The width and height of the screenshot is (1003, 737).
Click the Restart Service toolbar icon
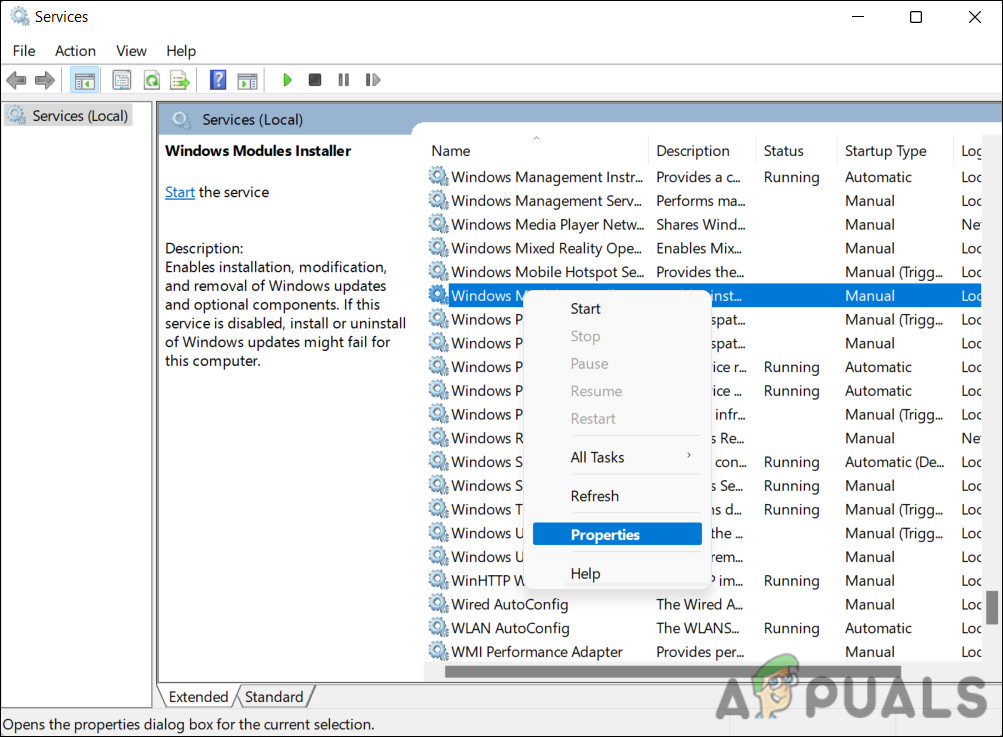[x=372, y=80]
